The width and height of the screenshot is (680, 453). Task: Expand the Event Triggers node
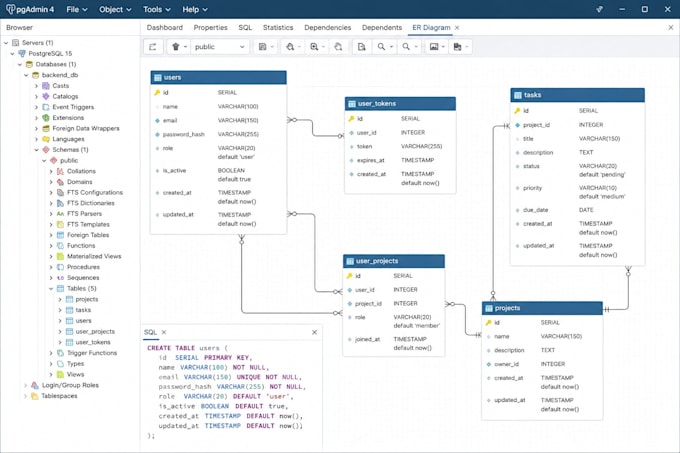point(36,107)
